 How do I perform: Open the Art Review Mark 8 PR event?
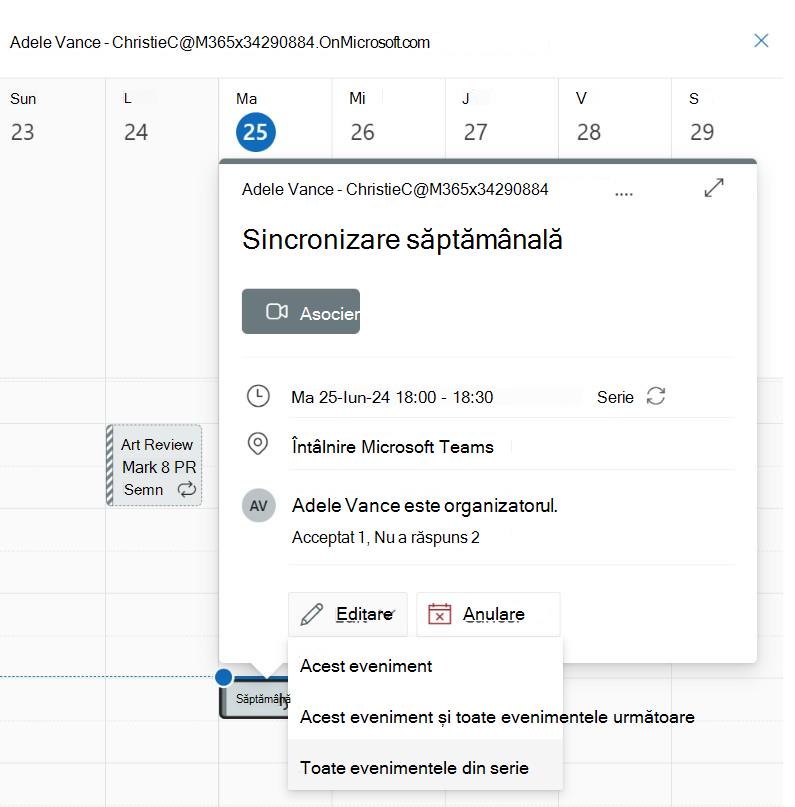[x=154, y=466]
